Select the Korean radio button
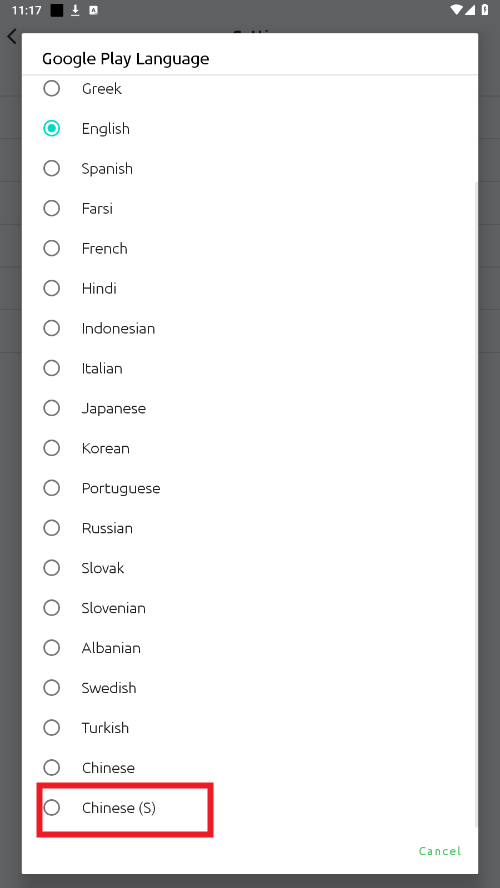500x888 pixels. 52,448
